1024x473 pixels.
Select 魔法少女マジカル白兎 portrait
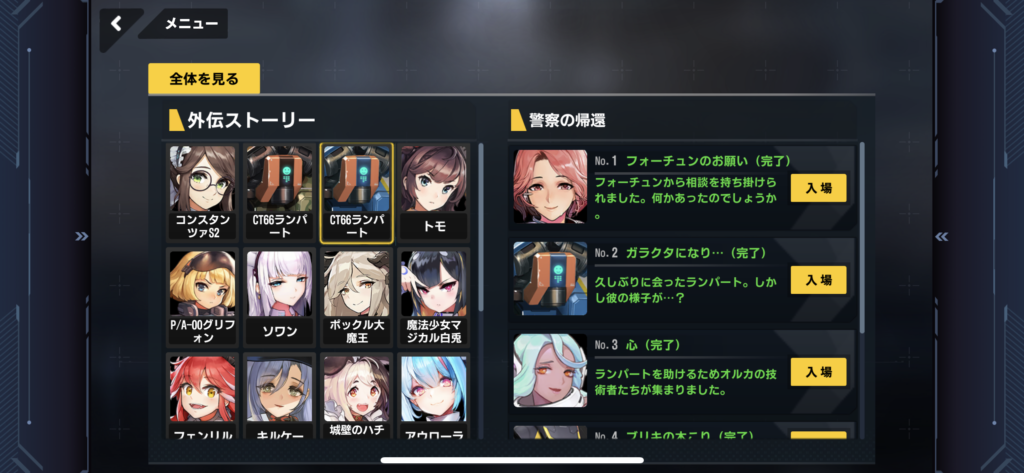point(434,297)
